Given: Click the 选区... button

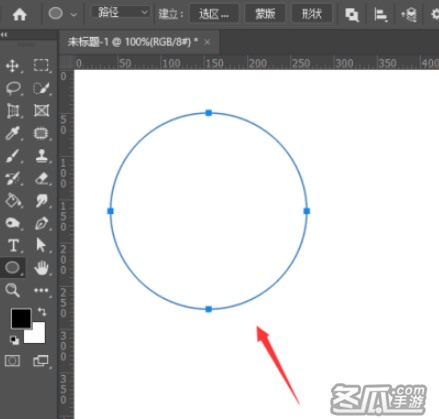Looking at the screenshot, I should (x=214, y=14).
